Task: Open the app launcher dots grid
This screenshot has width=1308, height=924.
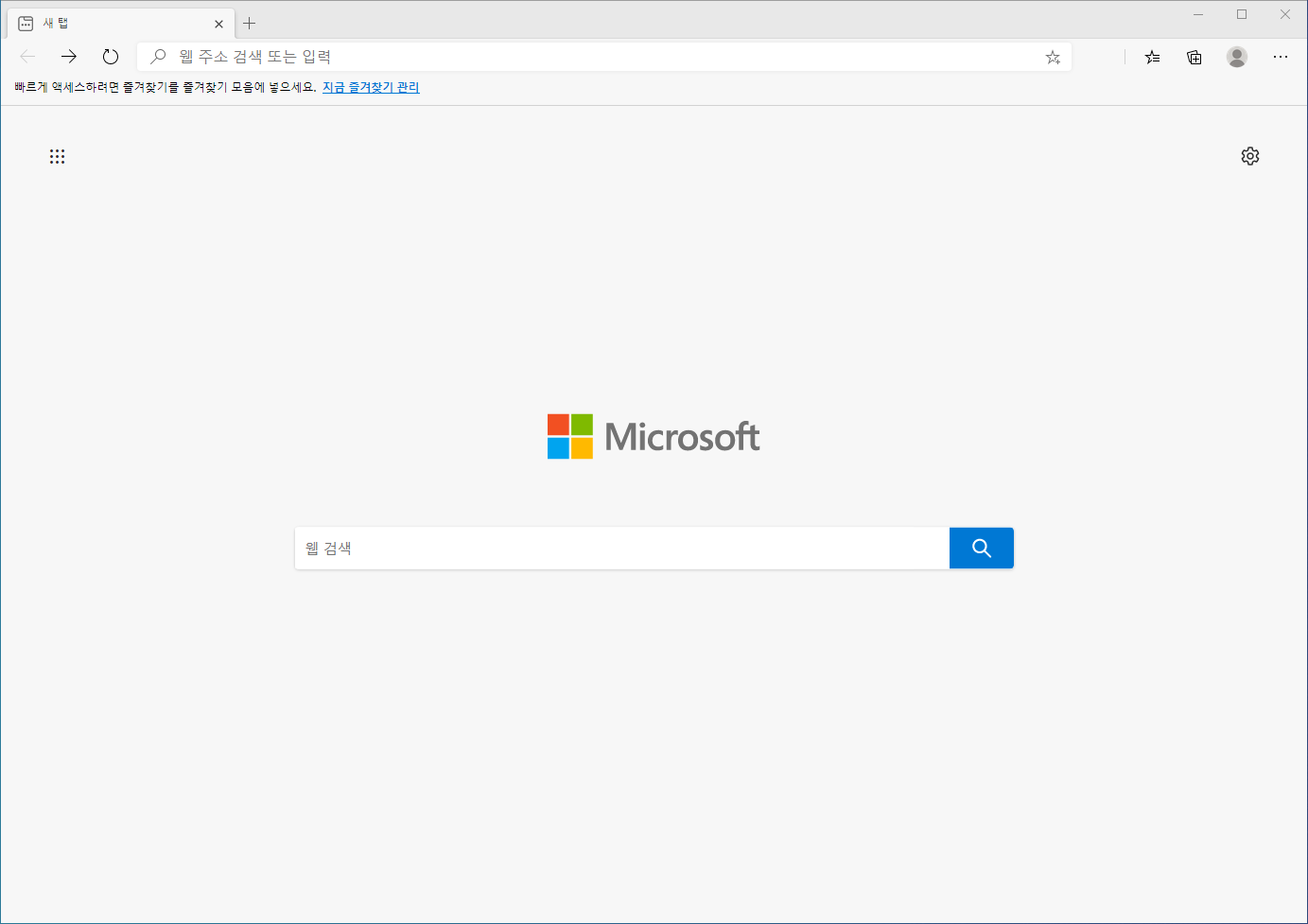Action: tap(58, 156)
